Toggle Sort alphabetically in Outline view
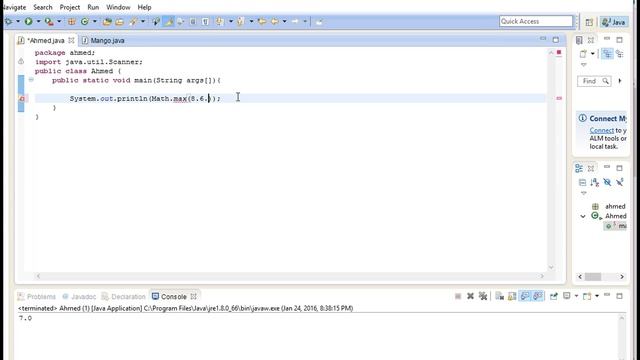 [x=595, y=182]
